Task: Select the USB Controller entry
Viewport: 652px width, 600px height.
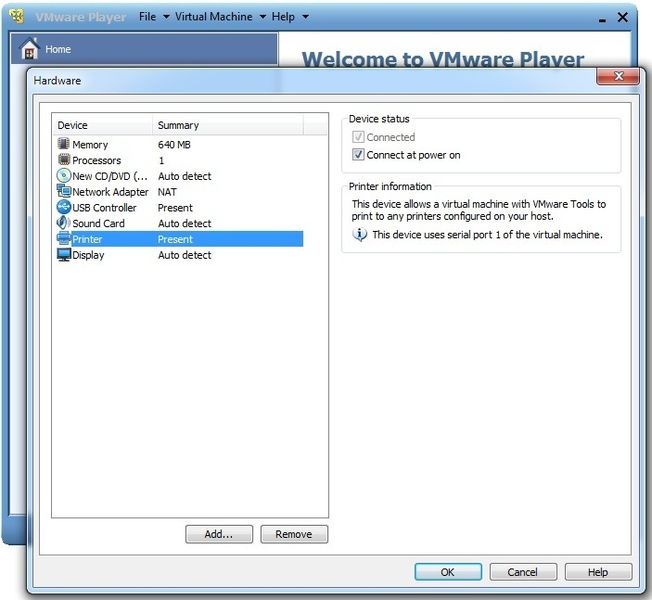Action: coord(104,208)
